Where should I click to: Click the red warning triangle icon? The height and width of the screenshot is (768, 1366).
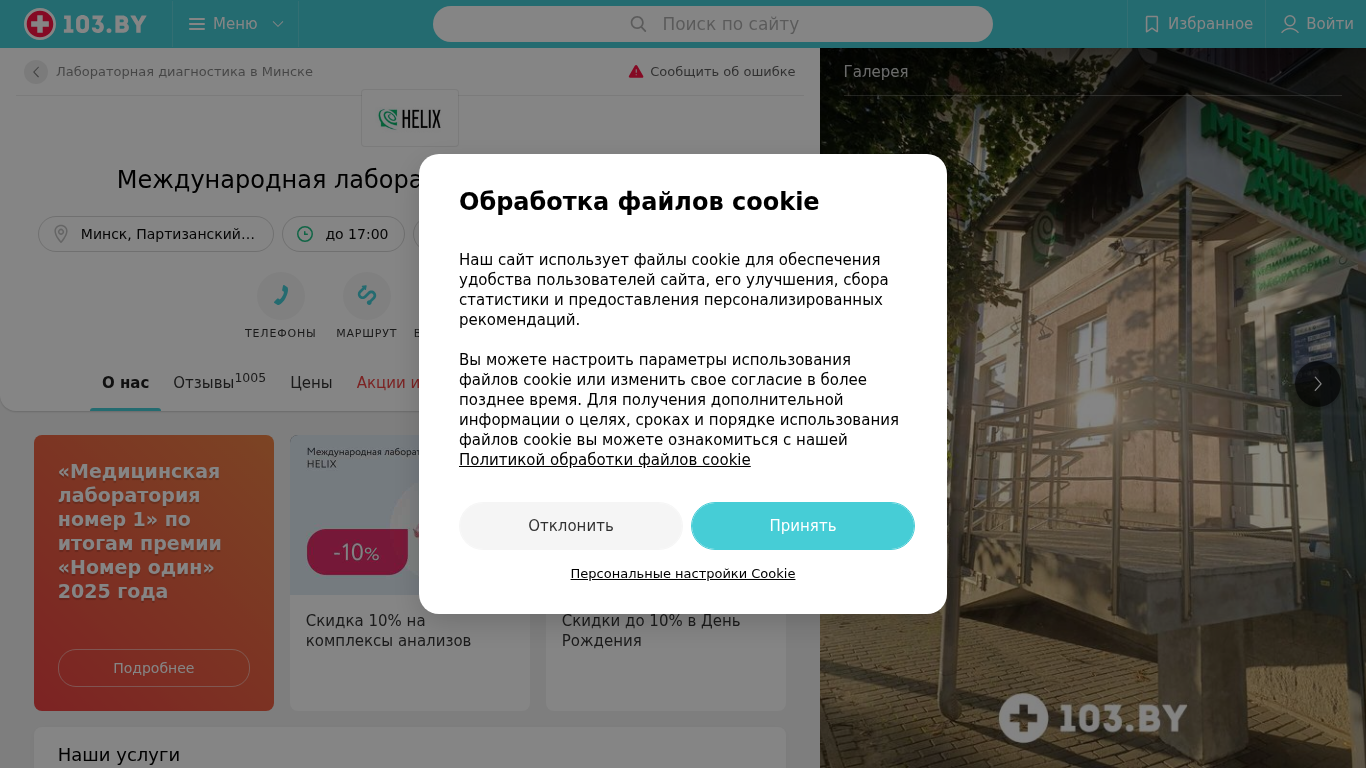coord(636,72)
